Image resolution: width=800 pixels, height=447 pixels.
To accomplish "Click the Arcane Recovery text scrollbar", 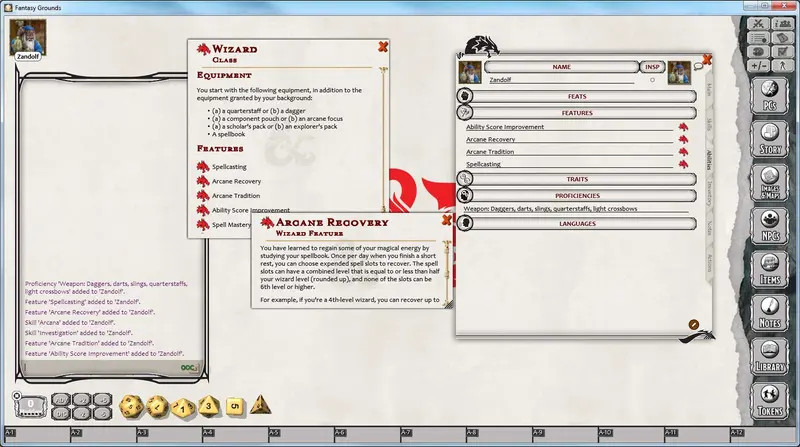I will click(x=446, y=271).
